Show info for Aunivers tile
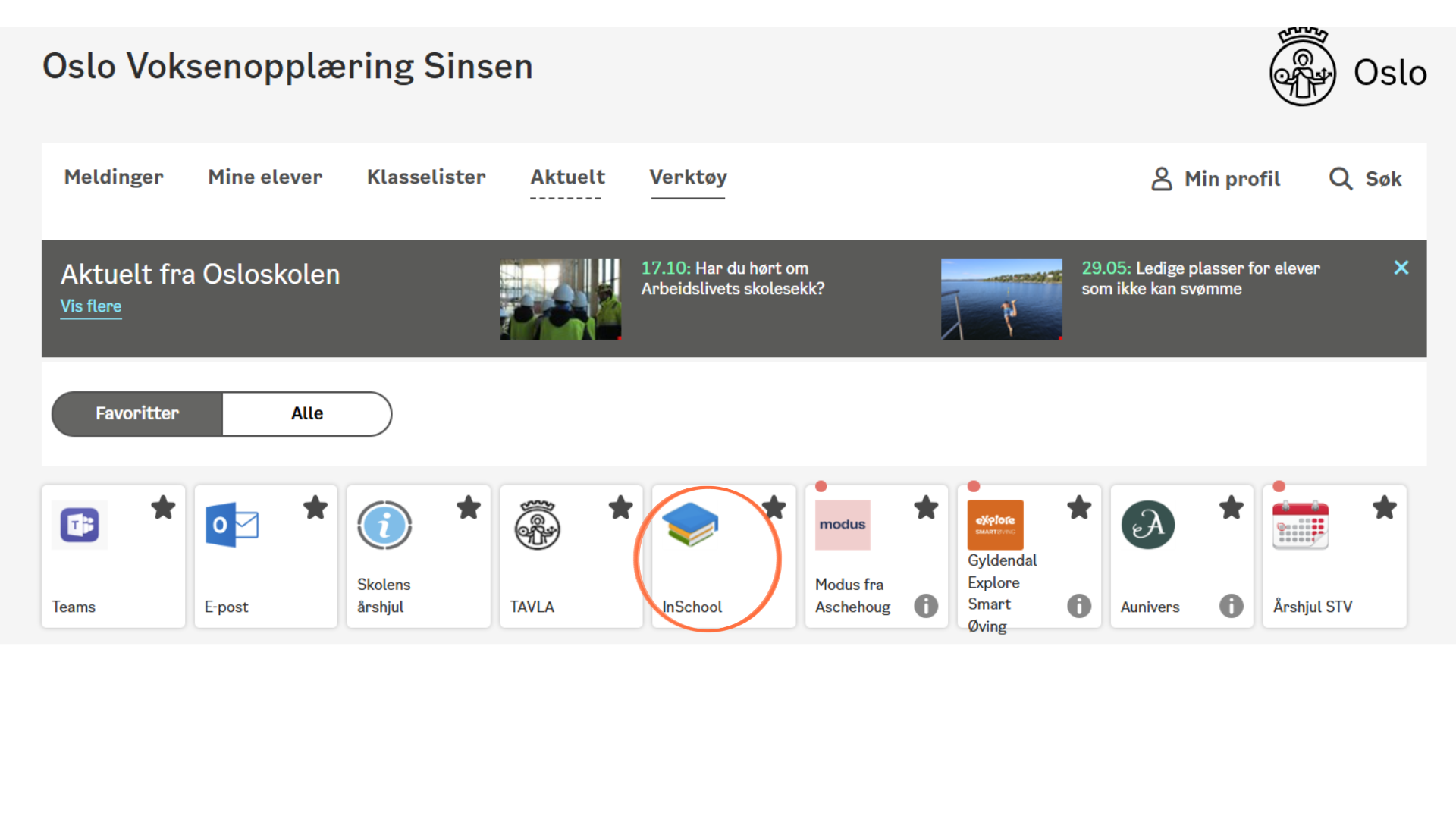 click(1231, 606)
